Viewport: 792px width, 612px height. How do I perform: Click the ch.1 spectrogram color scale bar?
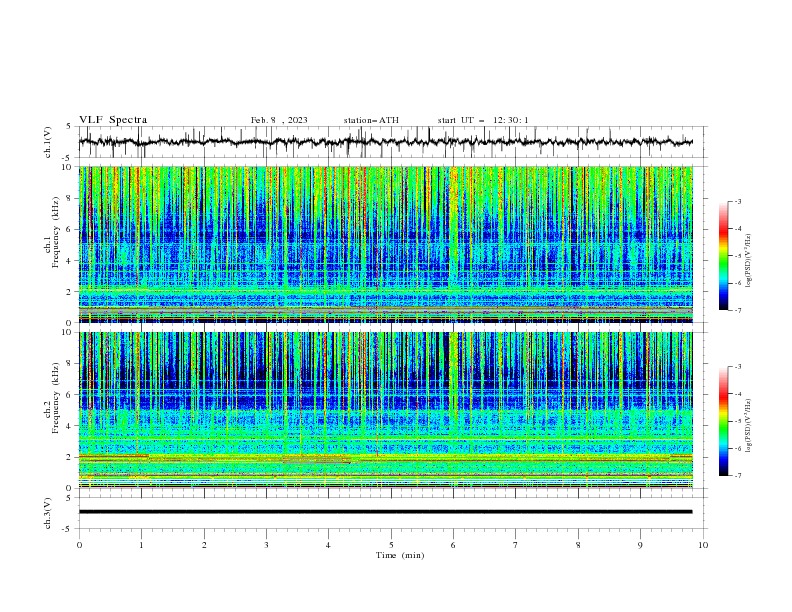723,256
